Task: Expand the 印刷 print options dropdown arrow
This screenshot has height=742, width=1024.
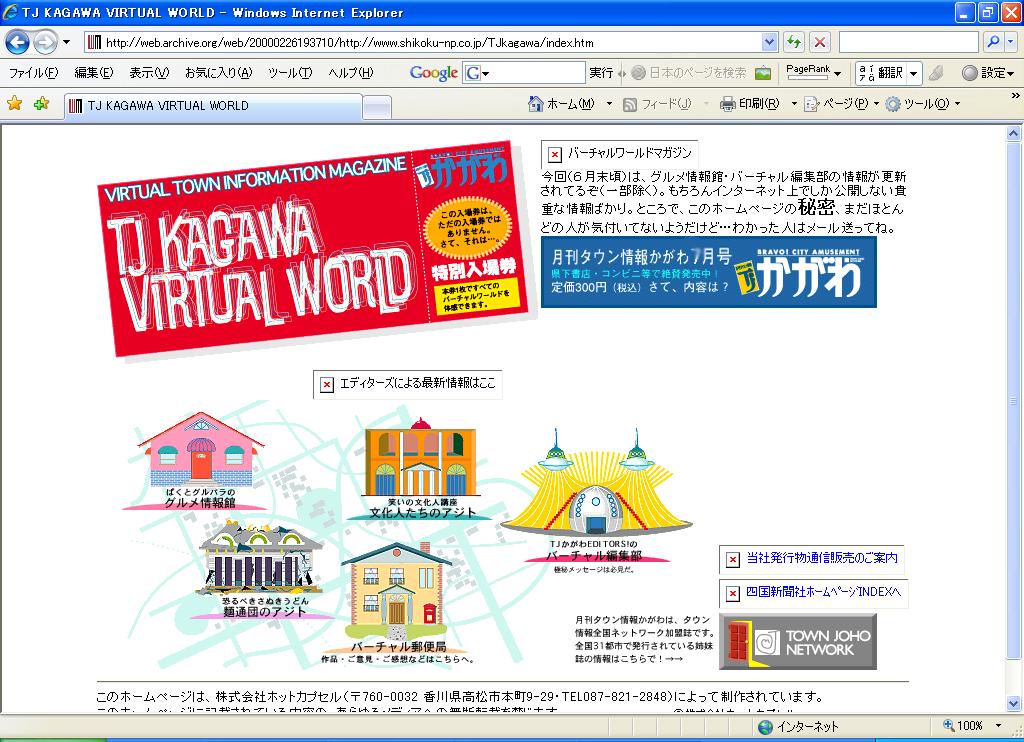Action: (794, 104)
